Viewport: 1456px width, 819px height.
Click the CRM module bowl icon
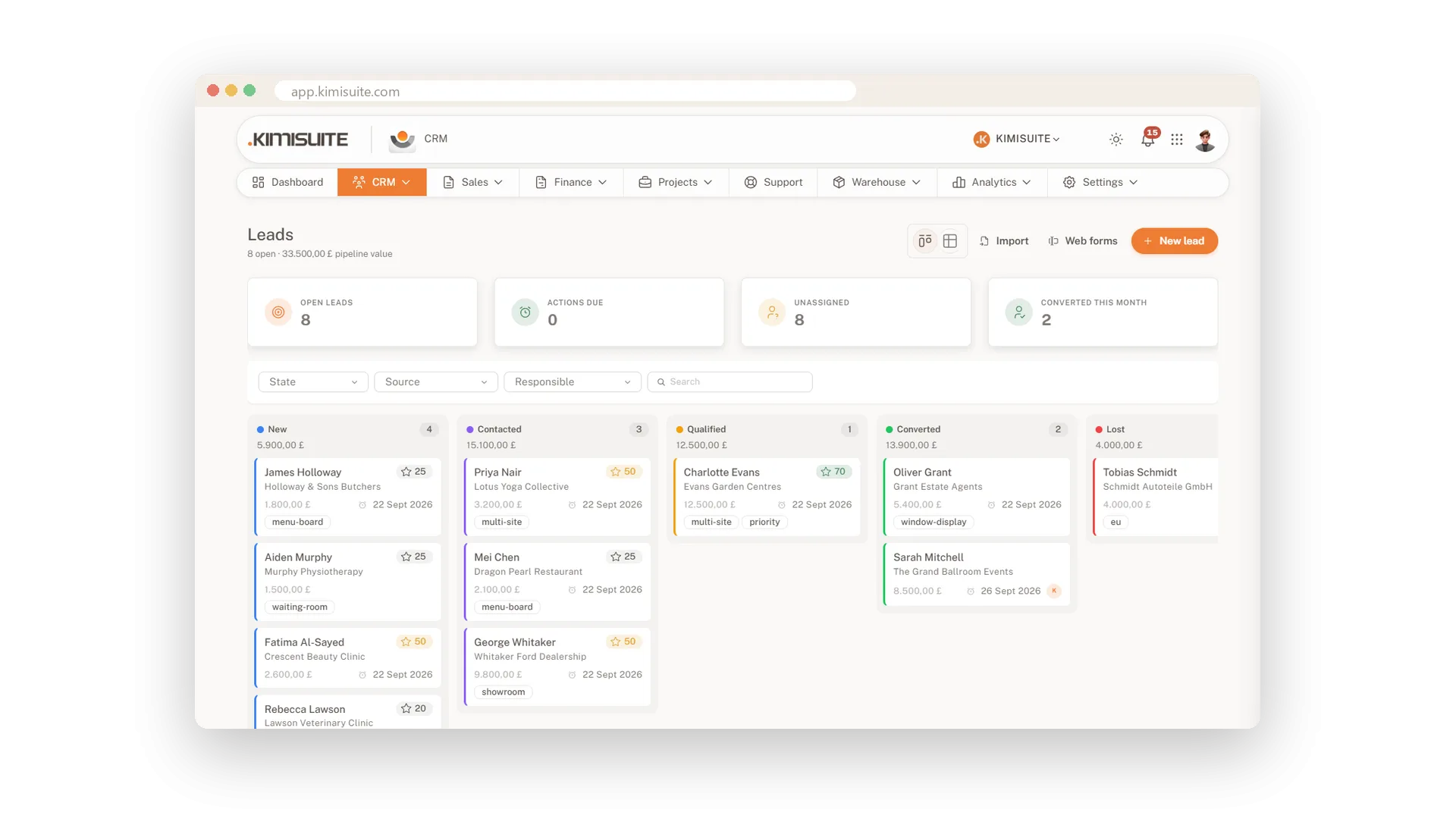[x=402, y=140]
